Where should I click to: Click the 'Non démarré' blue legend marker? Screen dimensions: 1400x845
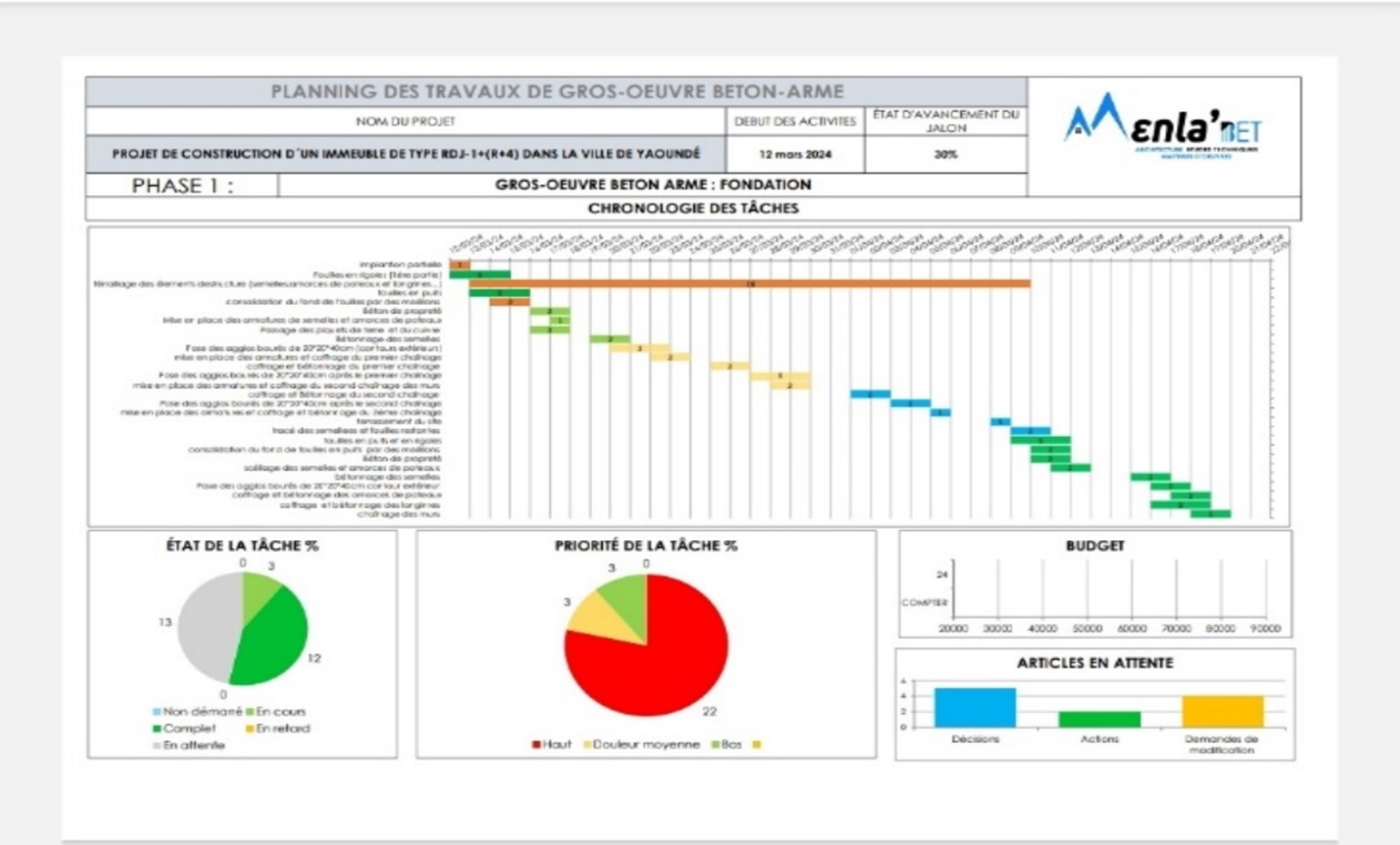pyautogui.click(x=158, y=712)
